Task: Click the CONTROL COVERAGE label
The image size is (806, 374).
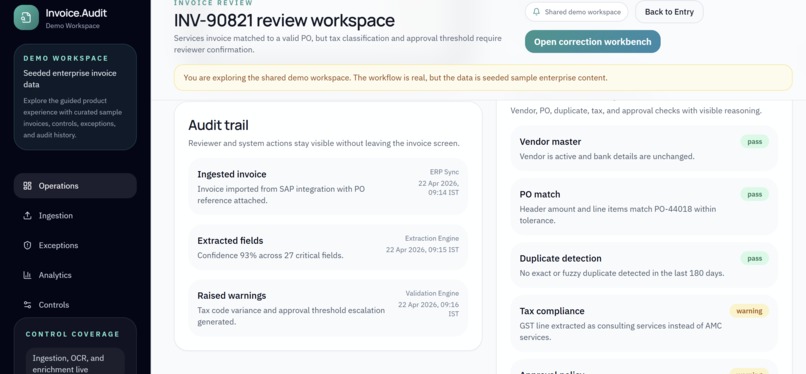Action: 72,334
